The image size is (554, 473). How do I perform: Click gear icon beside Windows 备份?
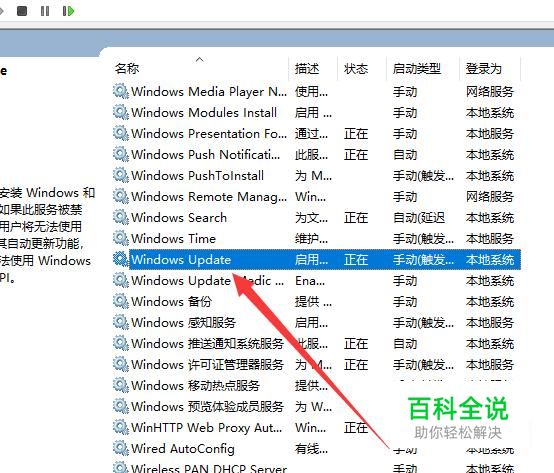121,302
